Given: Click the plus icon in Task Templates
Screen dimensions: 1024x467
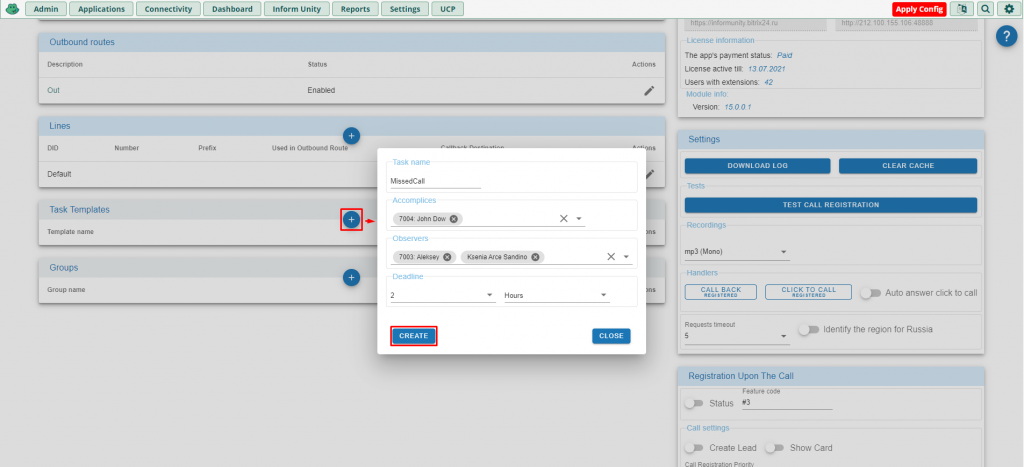Looking at the screenshot, I should tap(351, 220).
